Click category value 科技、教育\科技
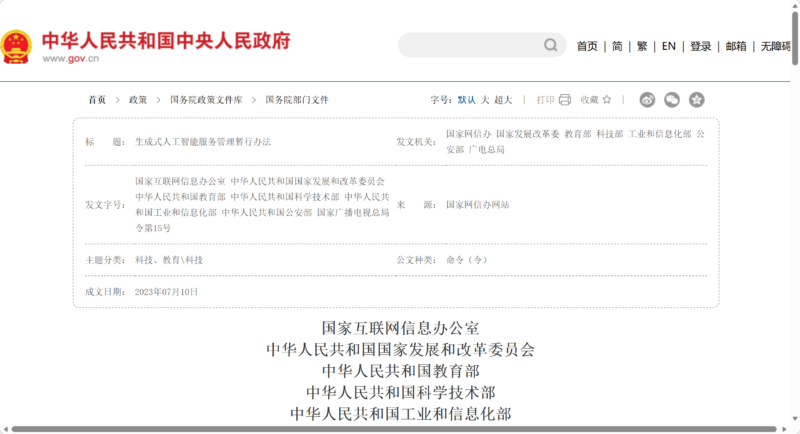Viewport: 800px width, 434px height. tap(169, 260)
